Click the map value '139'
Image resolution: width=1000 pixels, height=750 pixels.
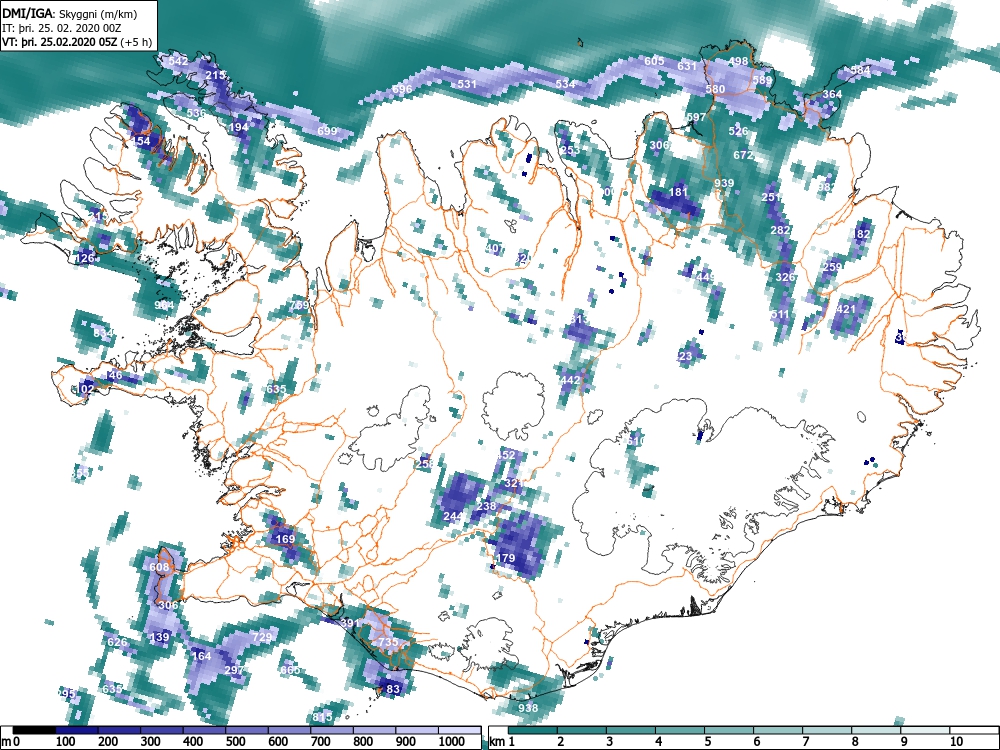pos(159,637)
